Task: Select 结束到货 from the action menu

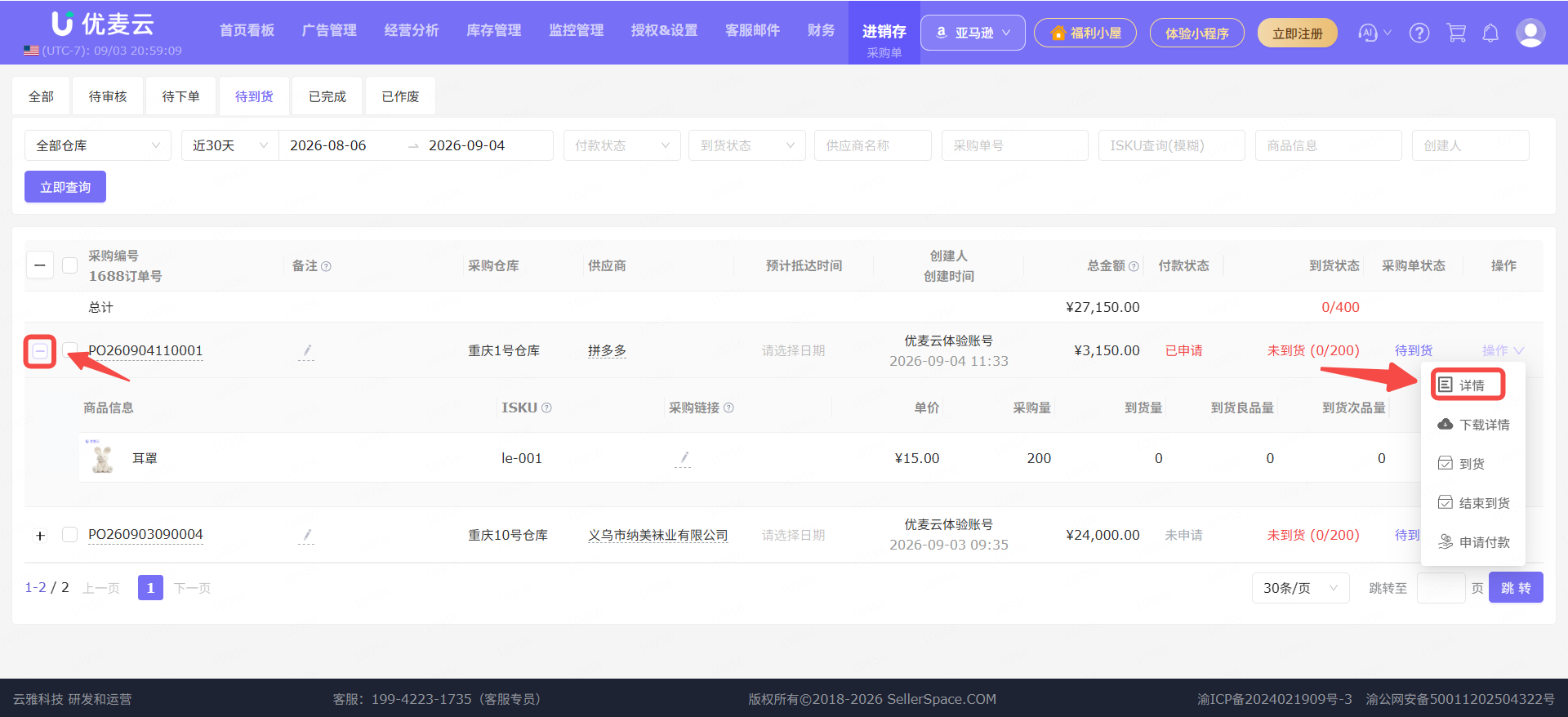Action: (1473, 503)
